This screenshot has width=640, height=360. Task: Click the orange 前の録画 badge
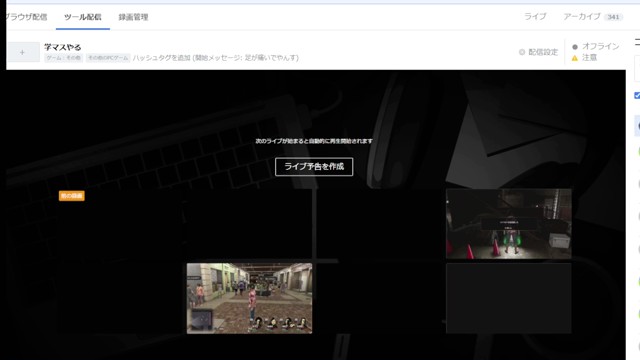tap(72, 196)
